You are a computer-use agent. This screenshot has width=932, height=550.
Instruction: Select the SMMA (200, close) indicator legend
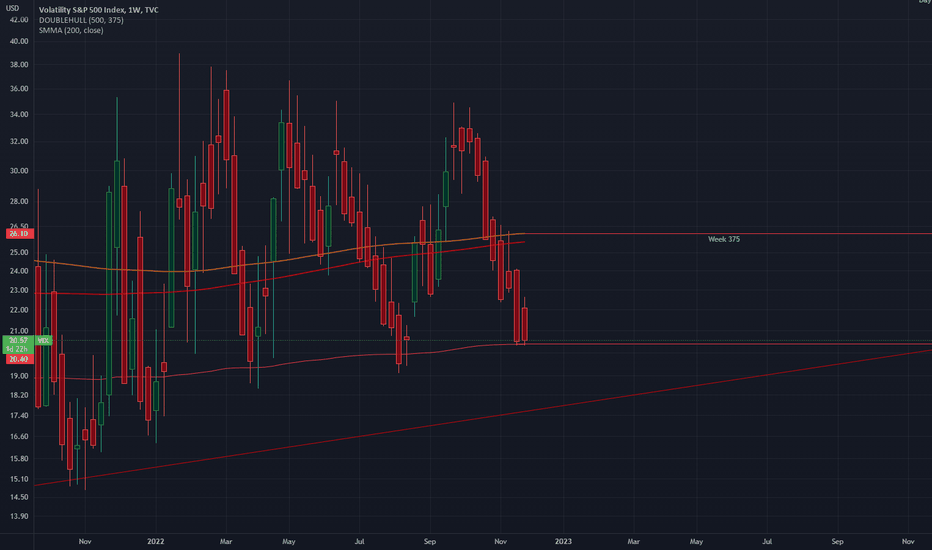[71, 30]
